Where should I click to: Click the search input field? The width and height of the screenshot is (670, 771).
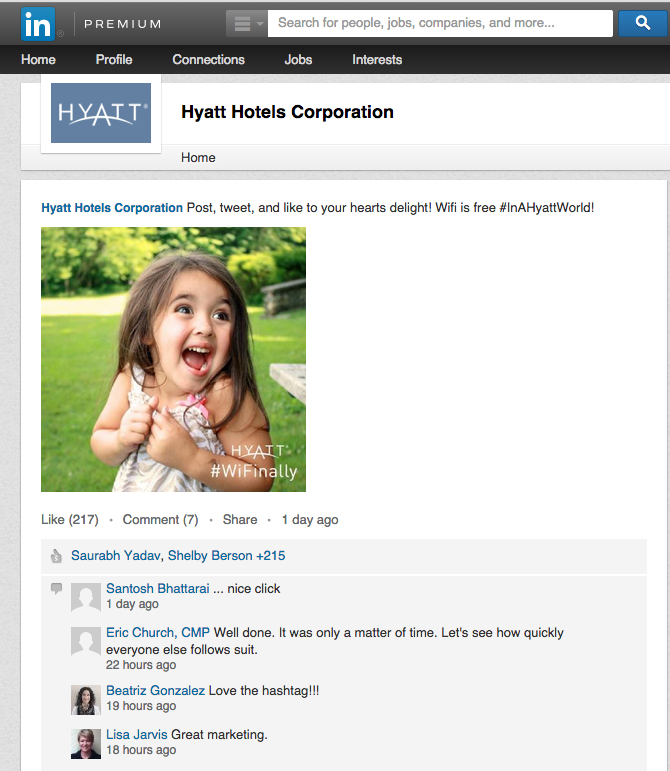coord(440,23)
